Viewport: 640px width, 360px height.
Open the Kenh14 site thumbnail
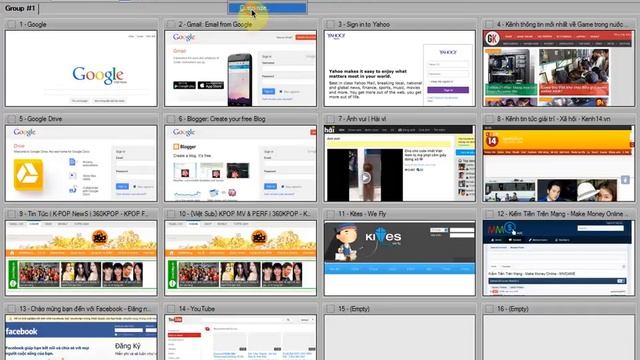pyautogui.click(x=559, y=163)
